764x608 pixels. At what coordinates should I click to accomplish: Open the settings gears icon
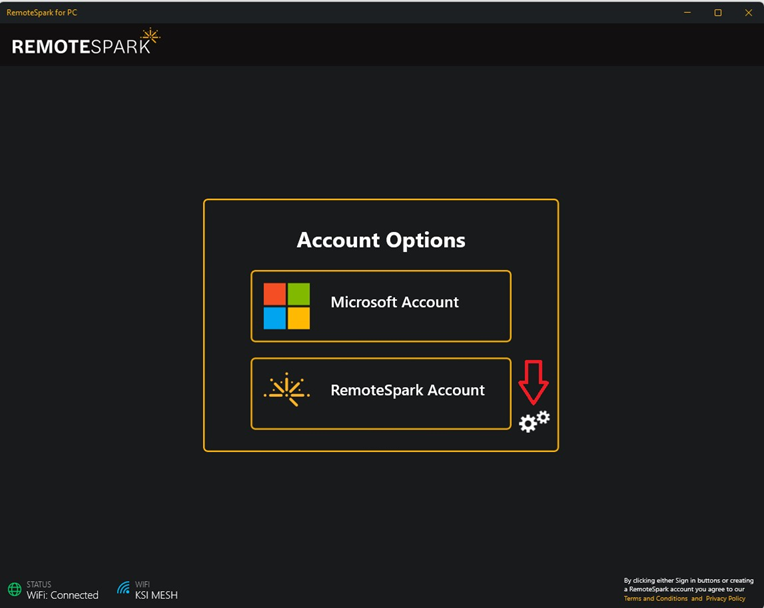[x=534, y=421]
